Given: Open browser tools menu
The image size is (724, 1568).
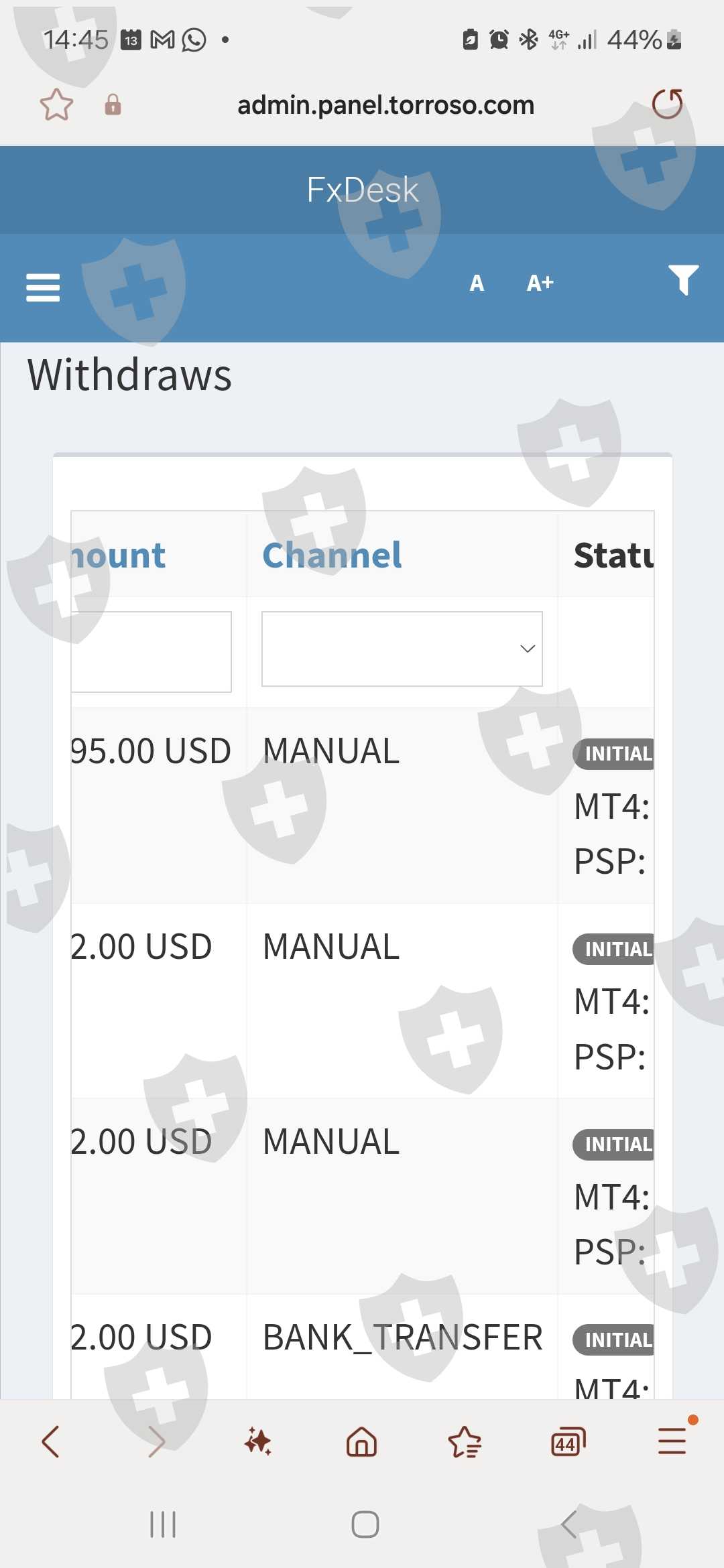Looking at the screenshot, I should [x=672, y=1441].
